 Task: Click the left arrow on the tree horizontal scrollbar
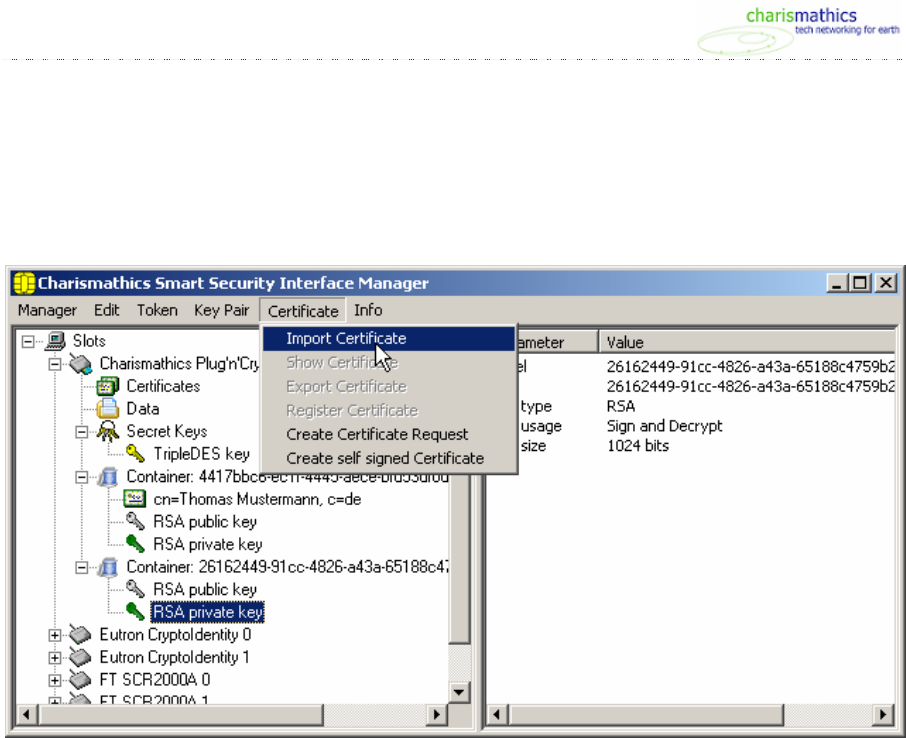(26, 714)
